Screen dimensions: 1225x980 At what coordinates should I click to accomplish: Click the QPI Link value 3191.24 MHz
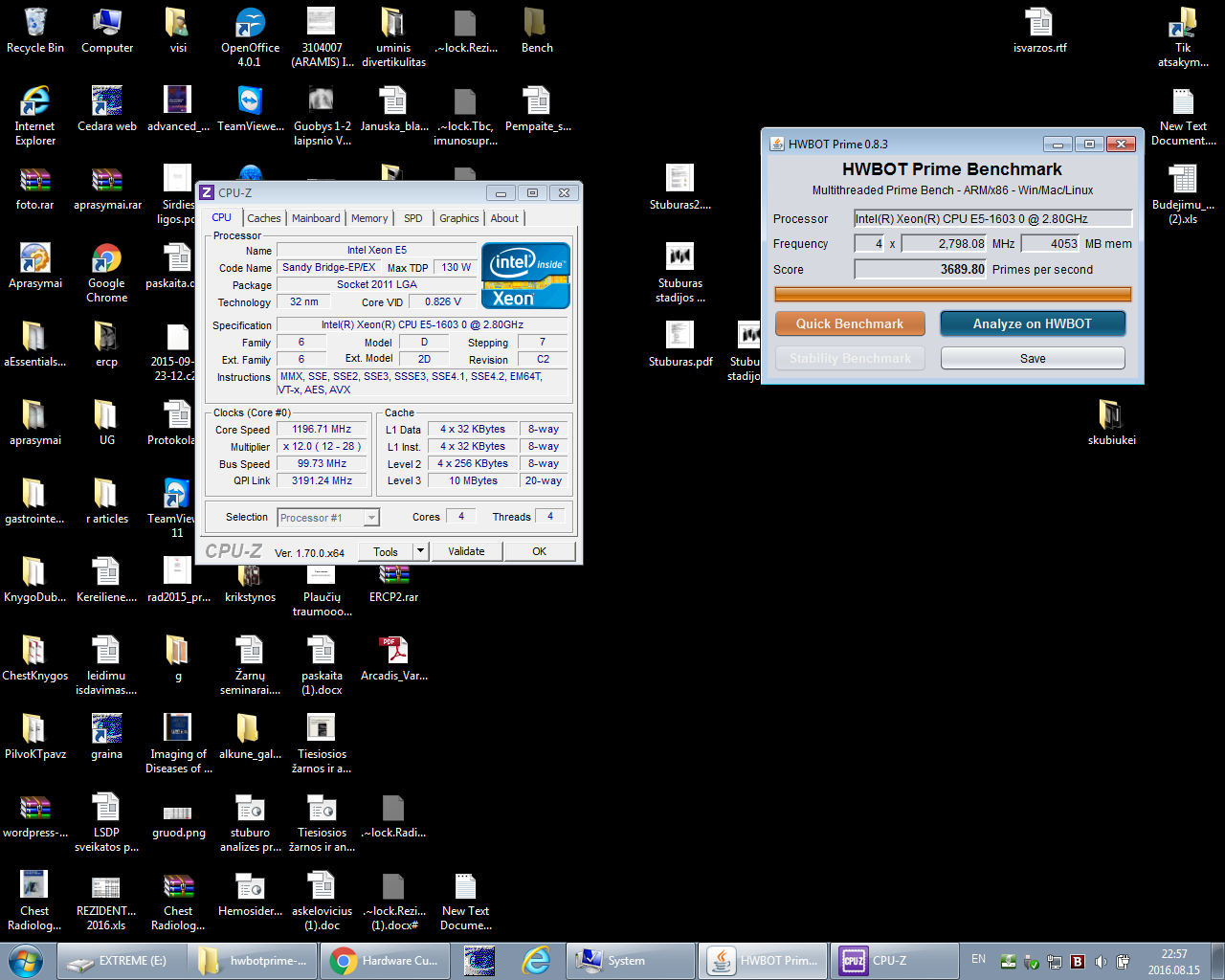(322, 480)
